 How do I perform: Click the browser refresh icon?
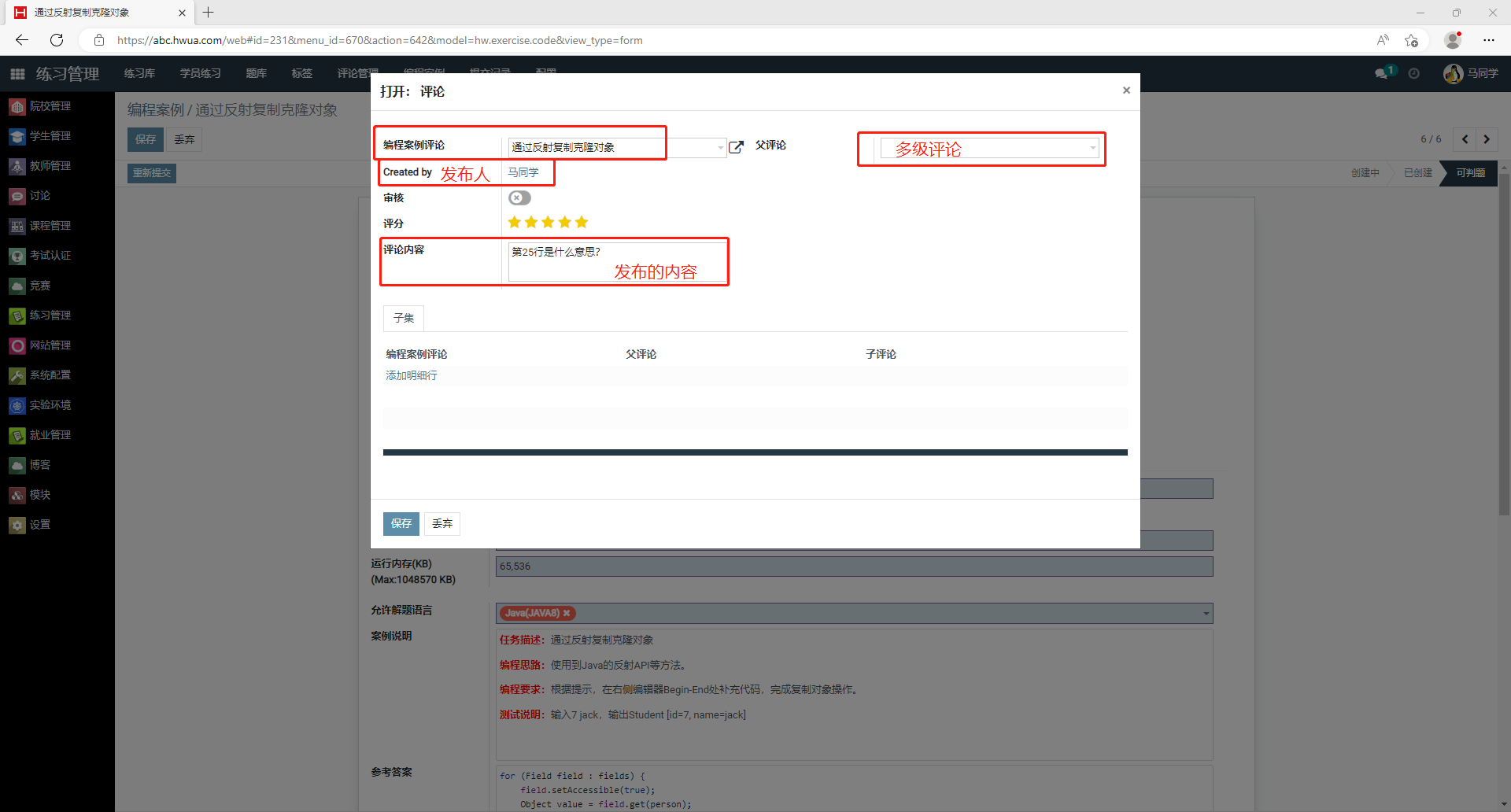click(x=57, y=40)
